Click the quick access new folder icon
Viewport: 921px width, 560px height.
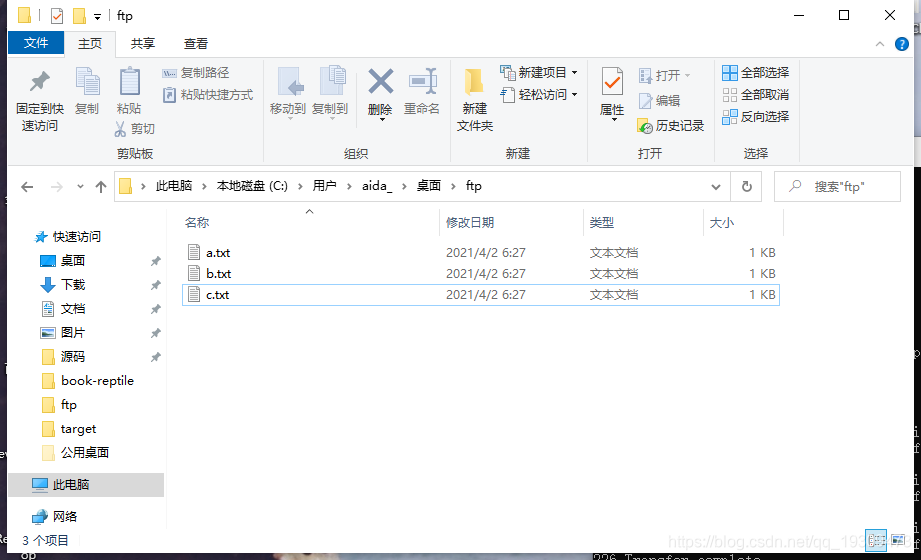pos(79,15)
